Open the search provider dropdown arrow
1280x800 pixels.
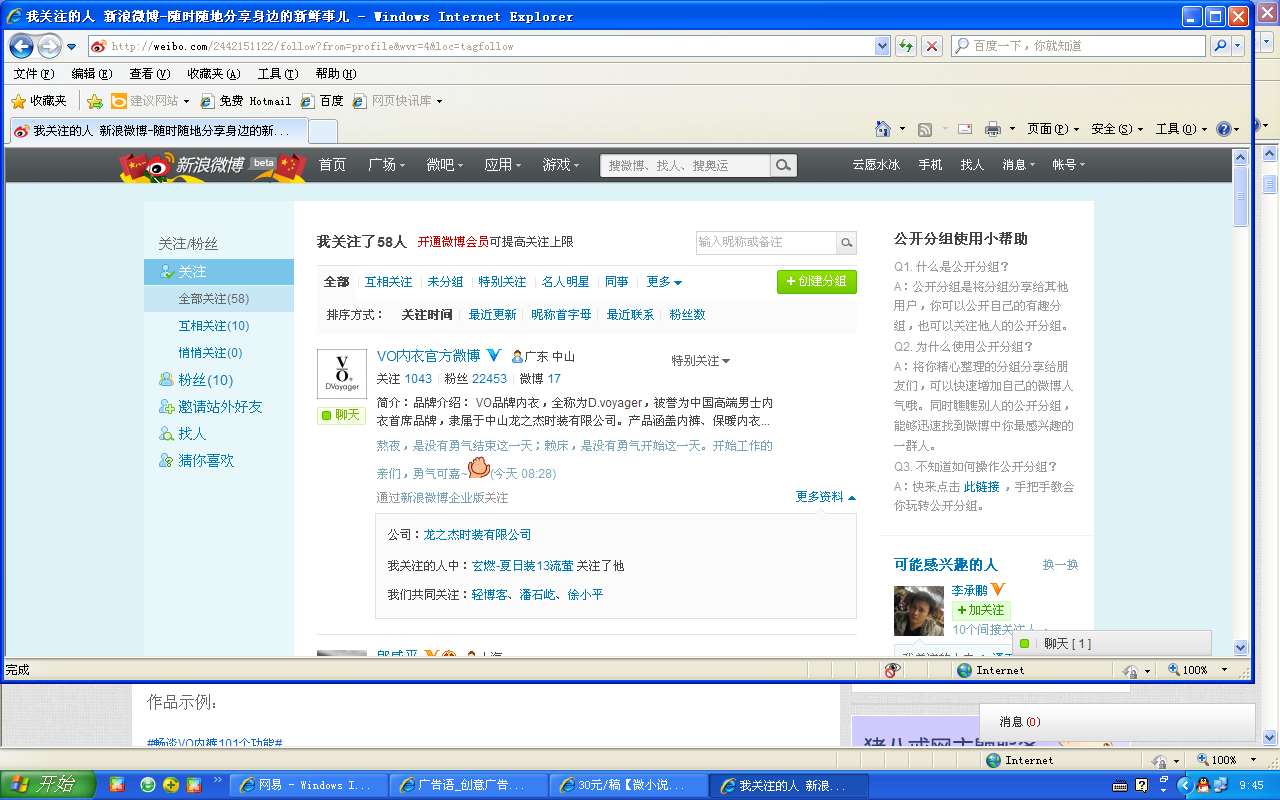tap(1238, 46)
